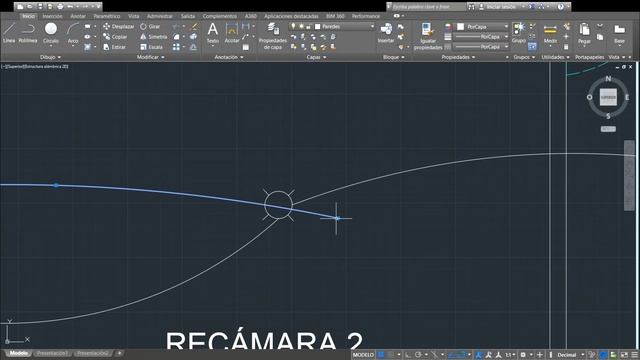Switch MODELO space button in status bar
The height and width of the screenshot is (360, 640).
coord(363,355)
